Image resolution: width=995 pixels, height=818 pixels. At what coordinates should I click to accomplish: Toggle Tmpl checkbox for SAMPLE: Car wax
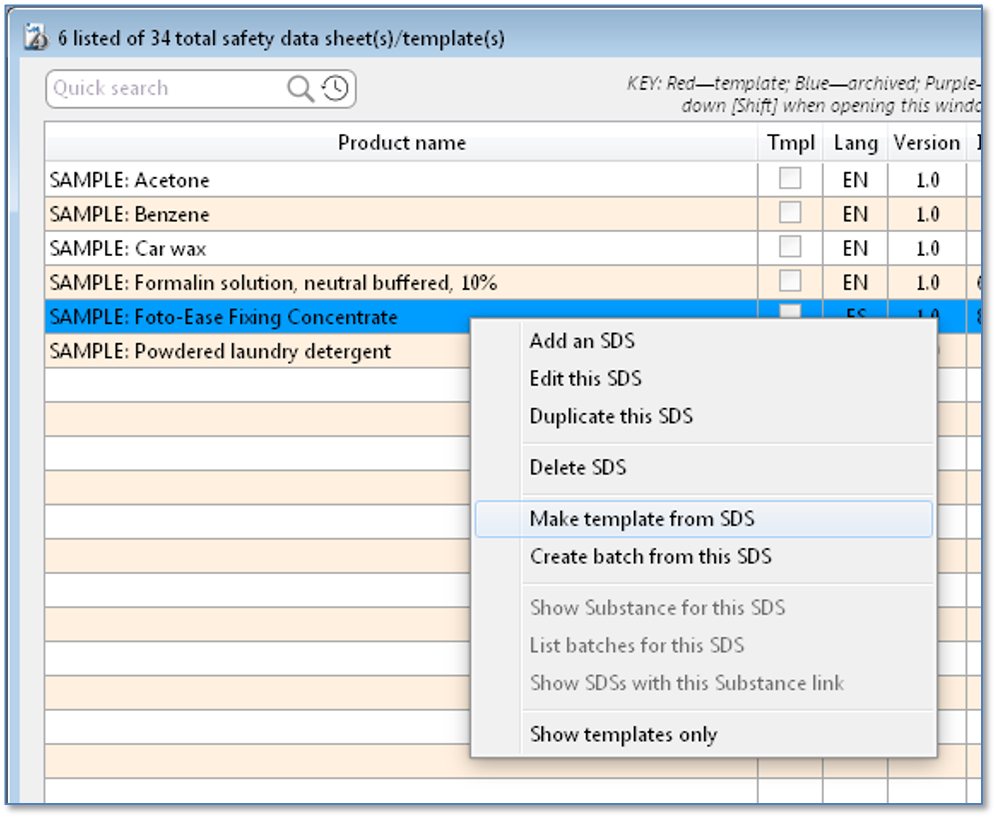click(789, 247)
